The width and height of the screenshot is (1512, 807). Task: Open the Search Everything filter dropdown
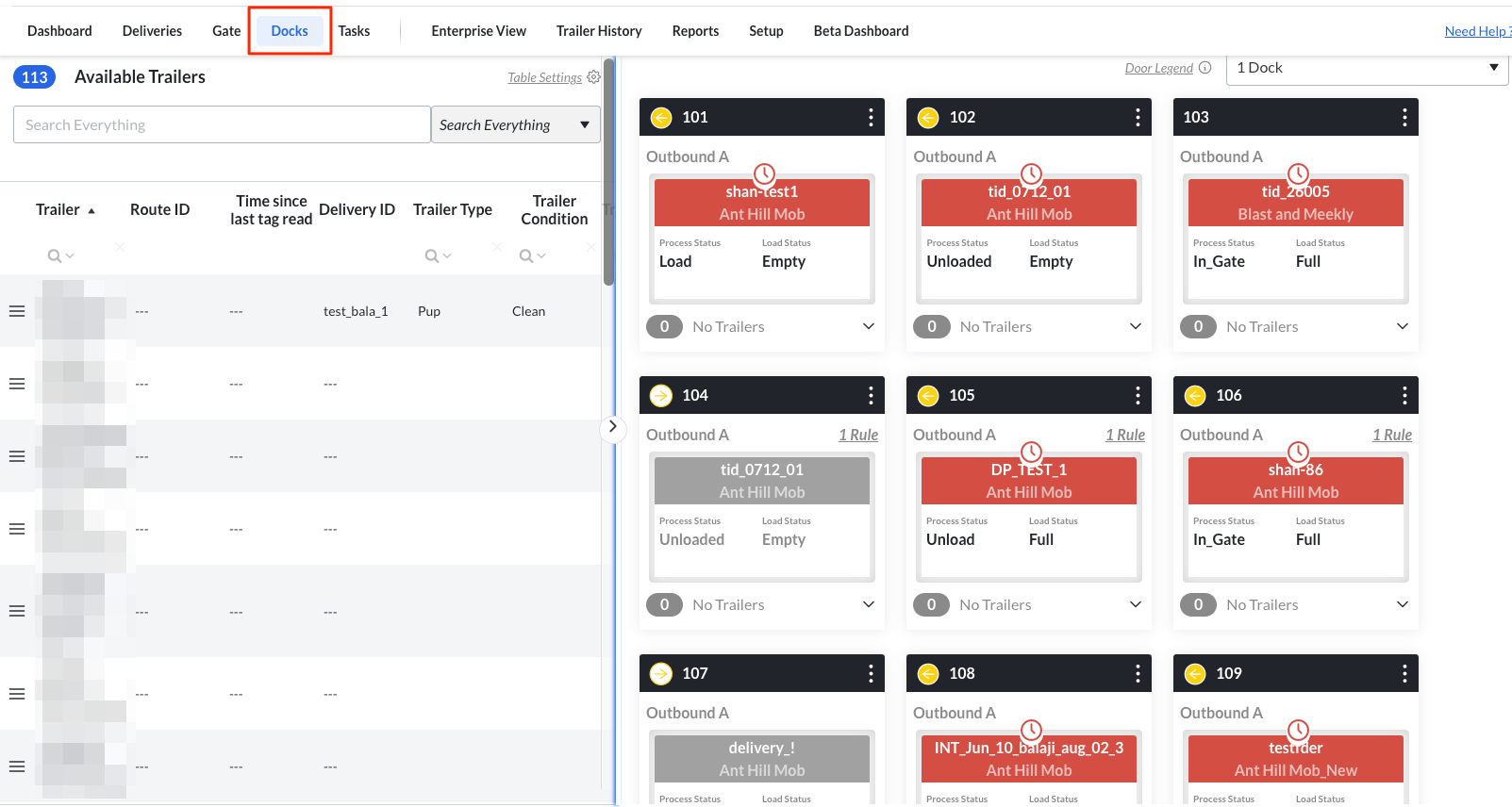click(x=515, y=124)
